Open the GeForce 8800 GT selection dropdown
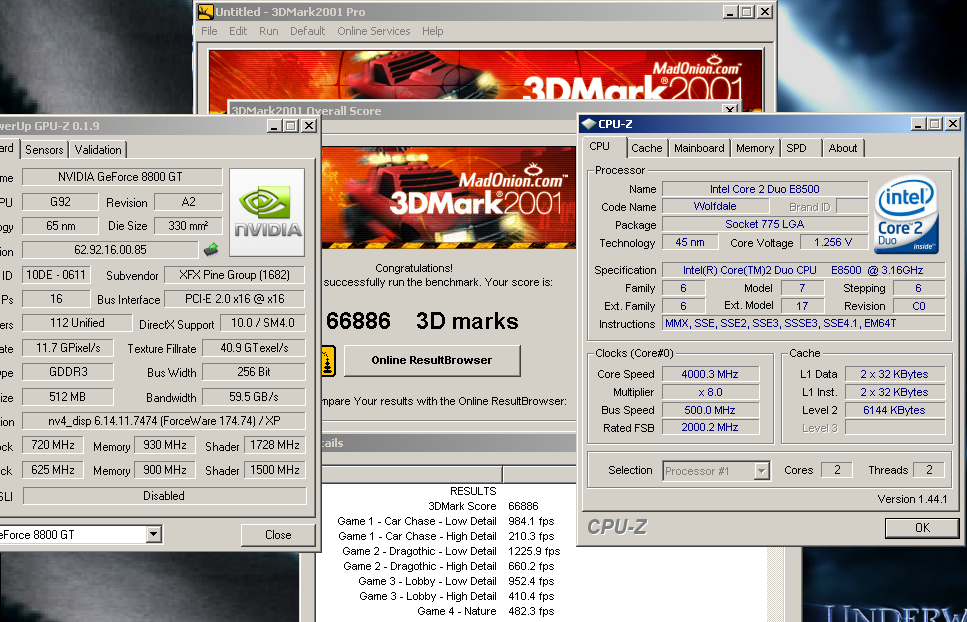Viewport: 967px width, 622px height. coord(153,535)
